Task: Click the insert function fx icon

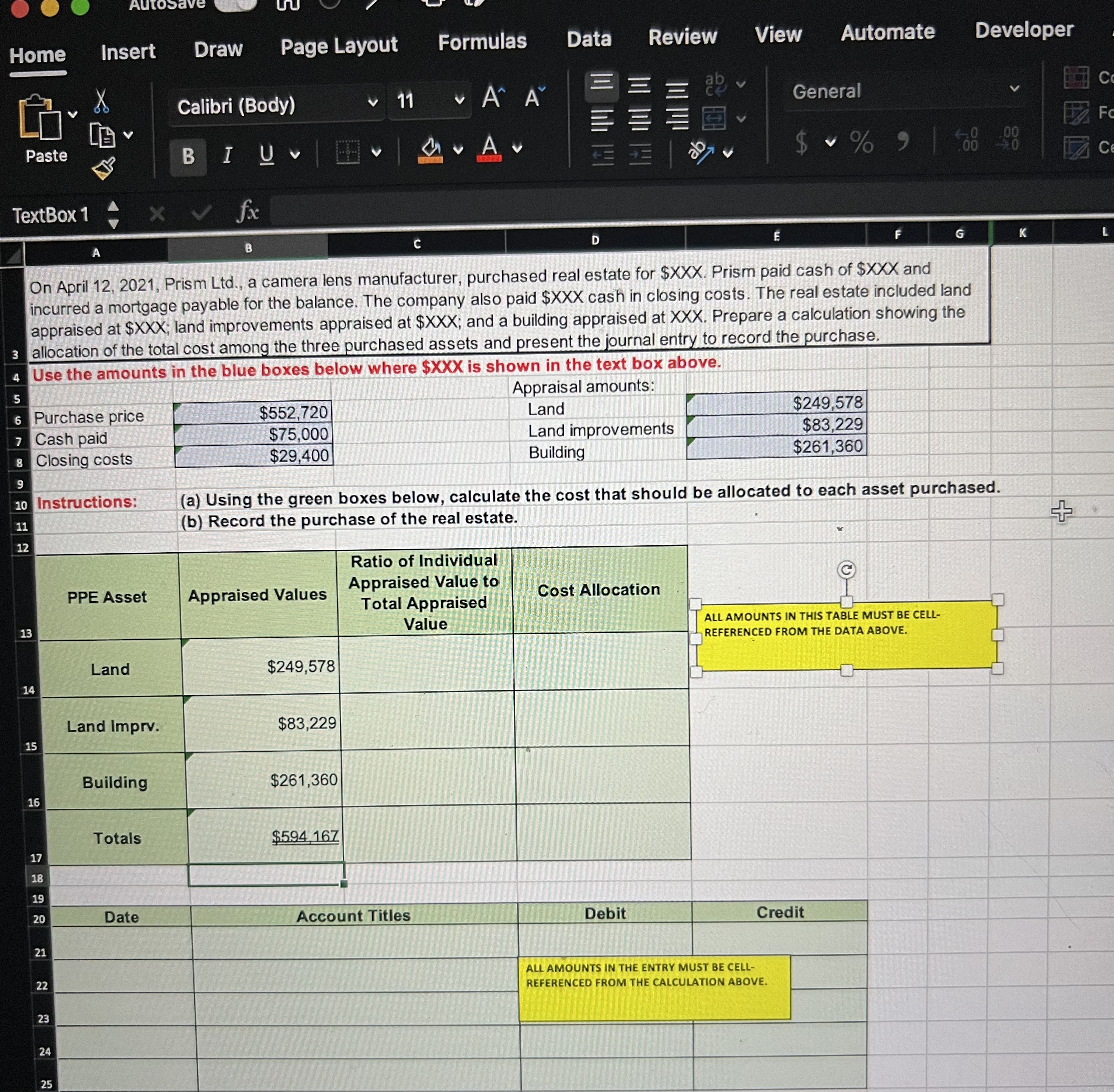Action: point(248,211)
